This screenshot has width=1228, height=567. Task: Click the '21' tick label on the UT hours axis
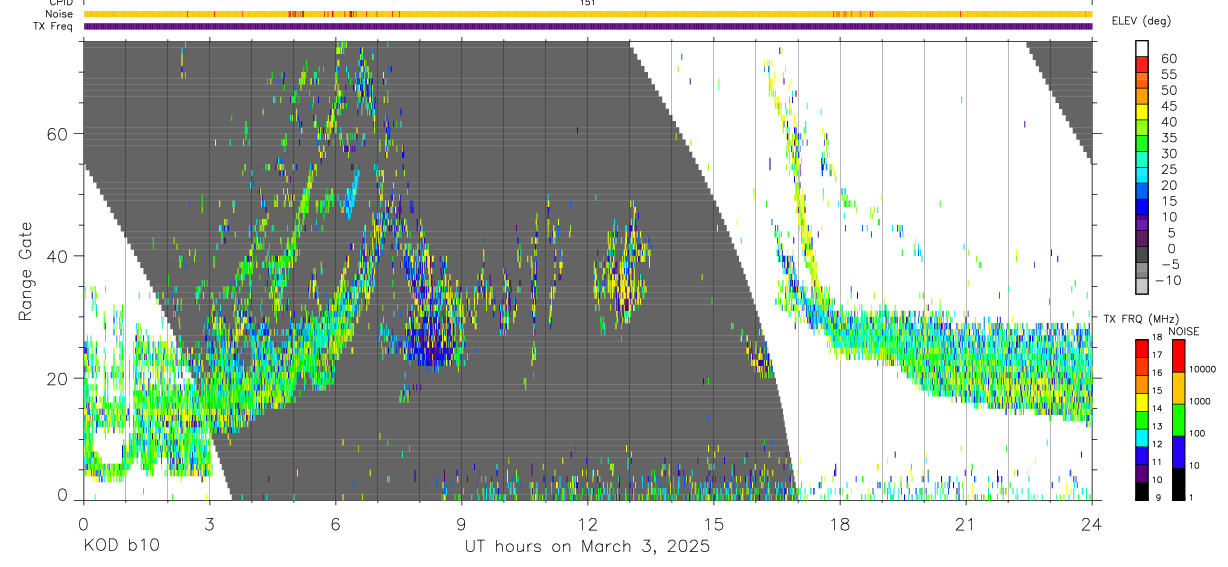point(966,524)
